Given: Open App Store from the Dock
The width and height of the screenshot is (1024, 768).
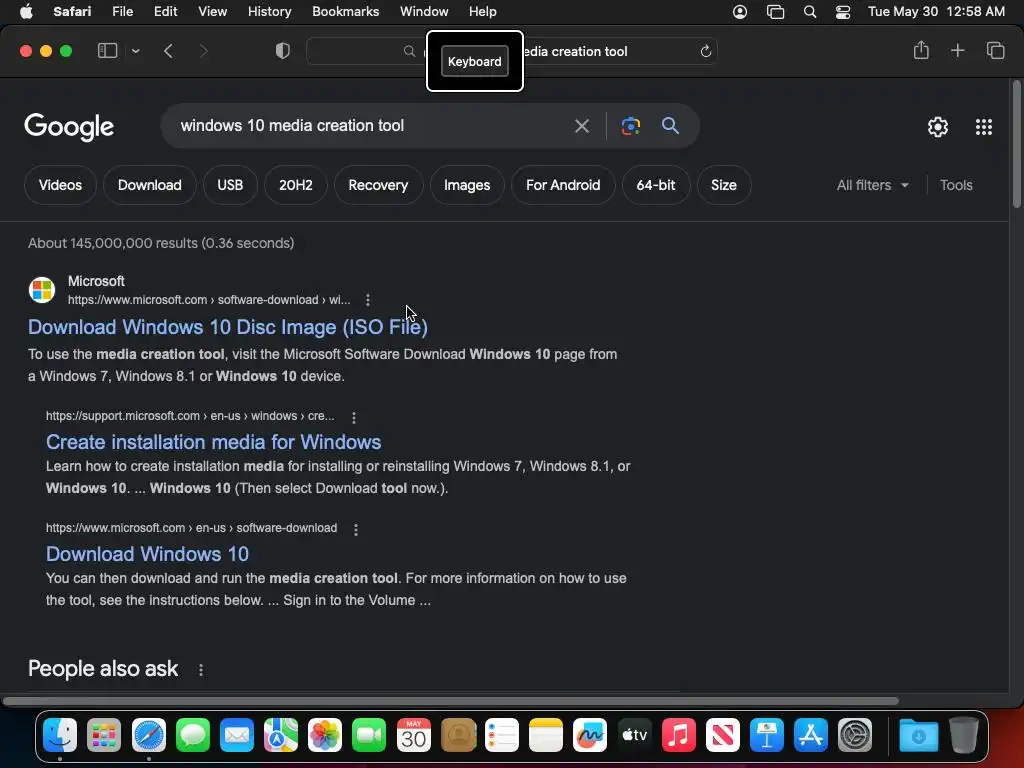Looking at the screenshot, I should coord(811,735).
